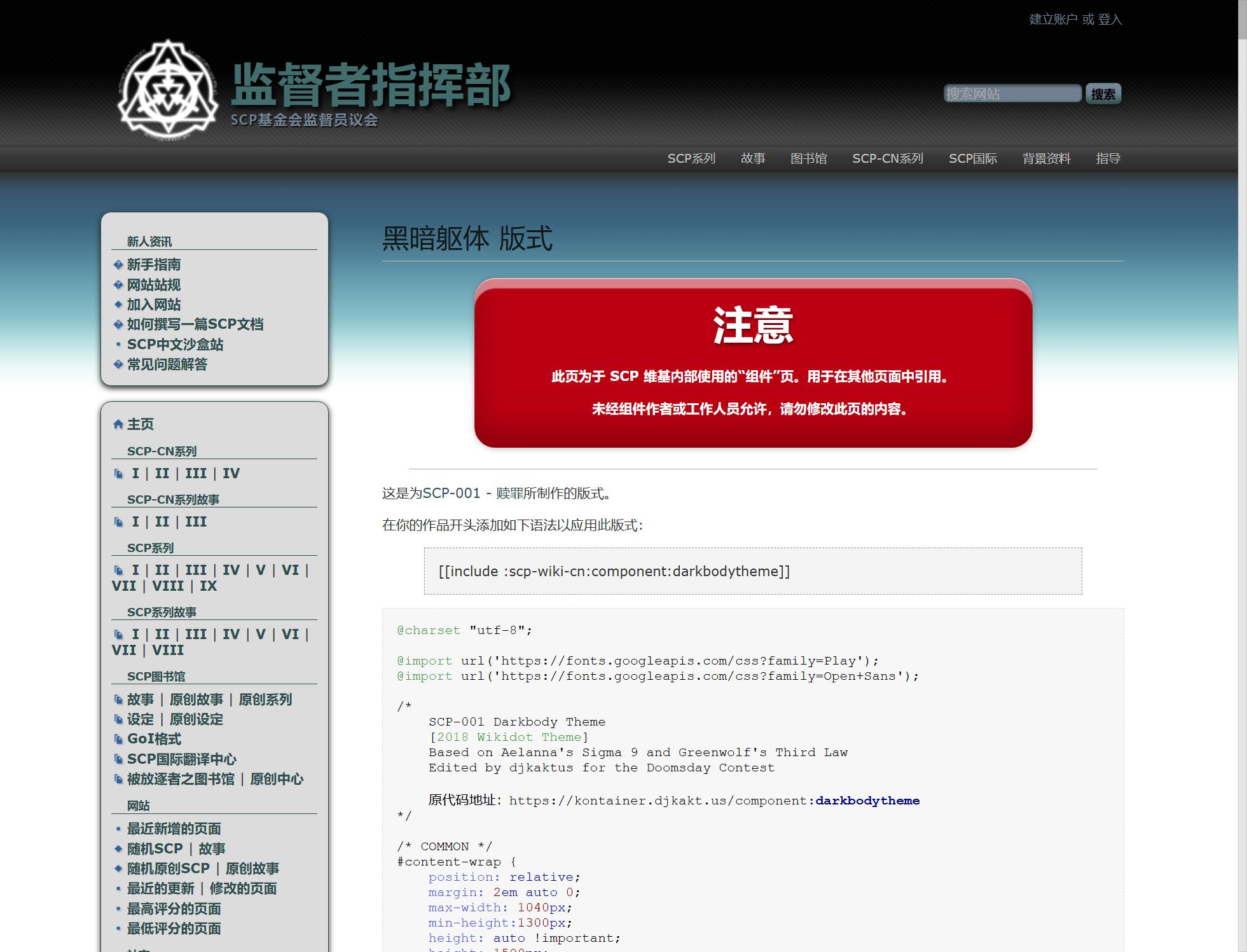
Task: Click the SCP Foundation logo emblem
Action: [168, 89]
